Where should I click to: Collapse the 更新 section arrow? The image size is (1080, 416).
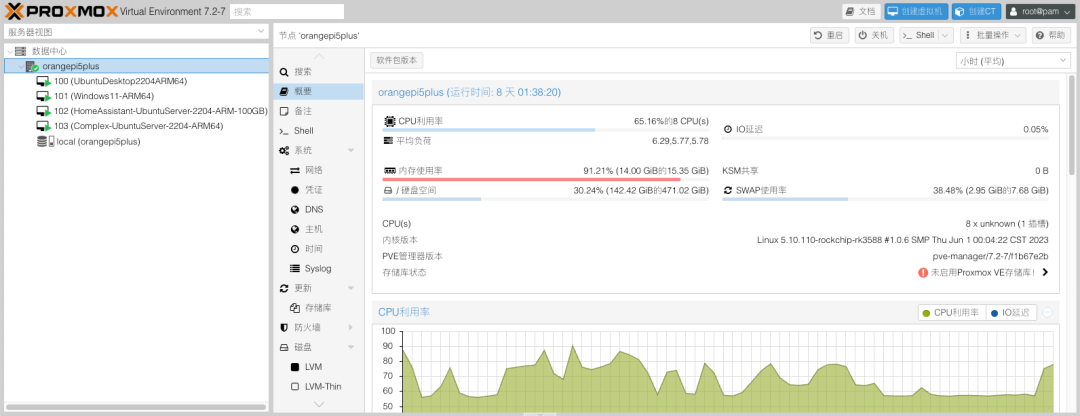[x=351, y=288]
